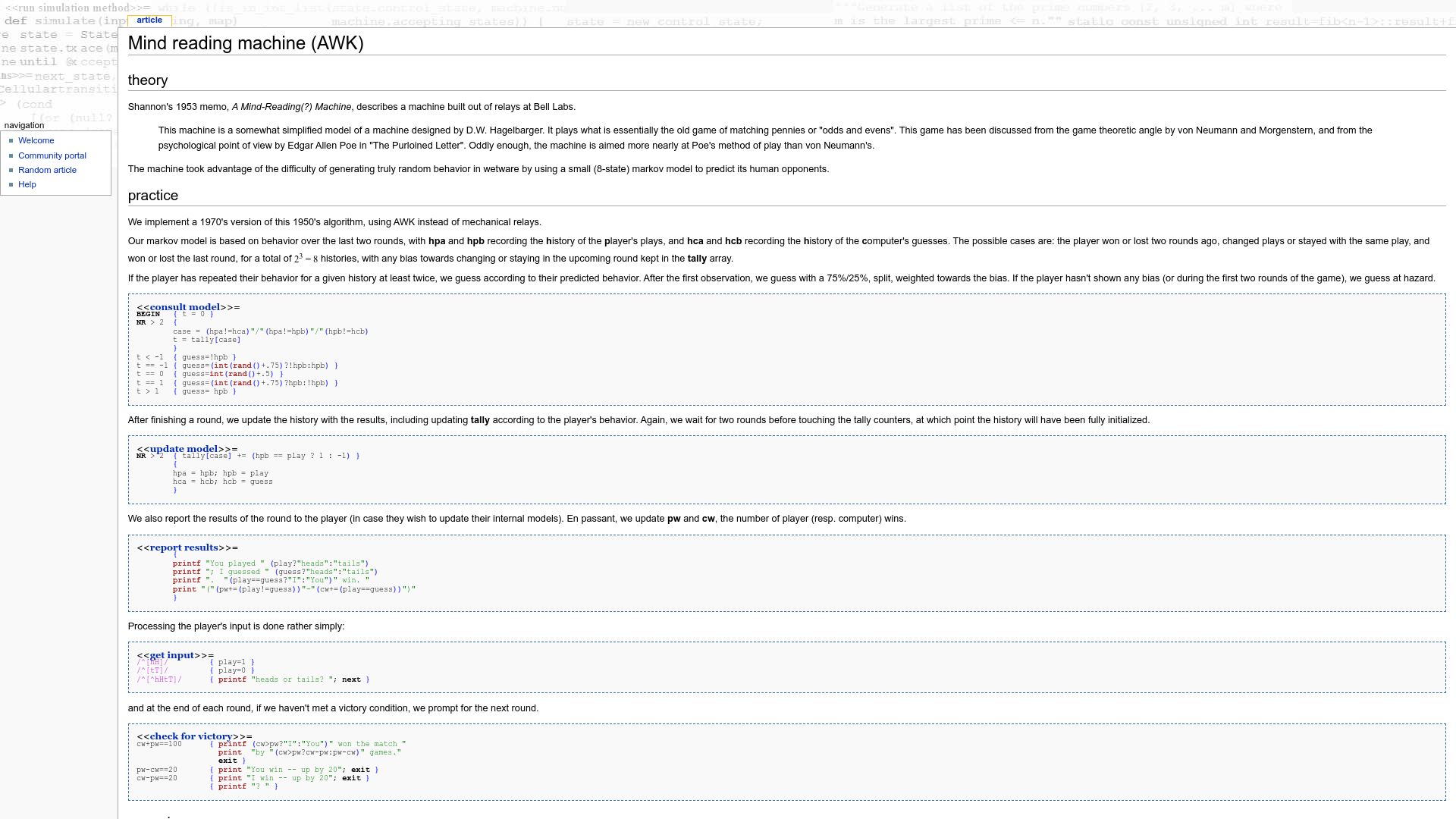Click the quoted paragraph about D.W. Hagelbarger
The image size is (1456, 819).
click(x=765, y=138)
